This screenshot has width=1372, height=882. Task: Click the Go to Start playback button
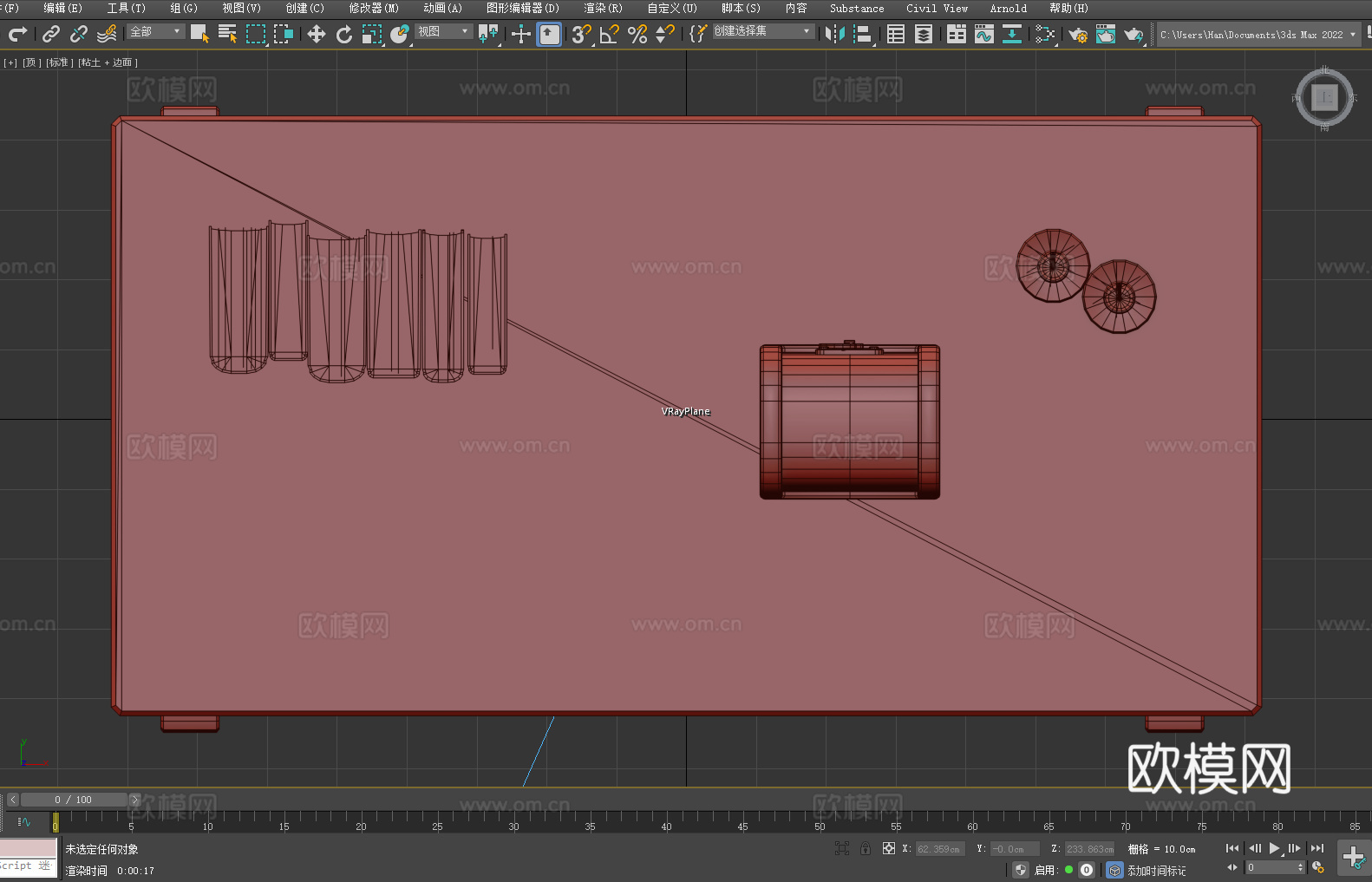(1232, 848)
